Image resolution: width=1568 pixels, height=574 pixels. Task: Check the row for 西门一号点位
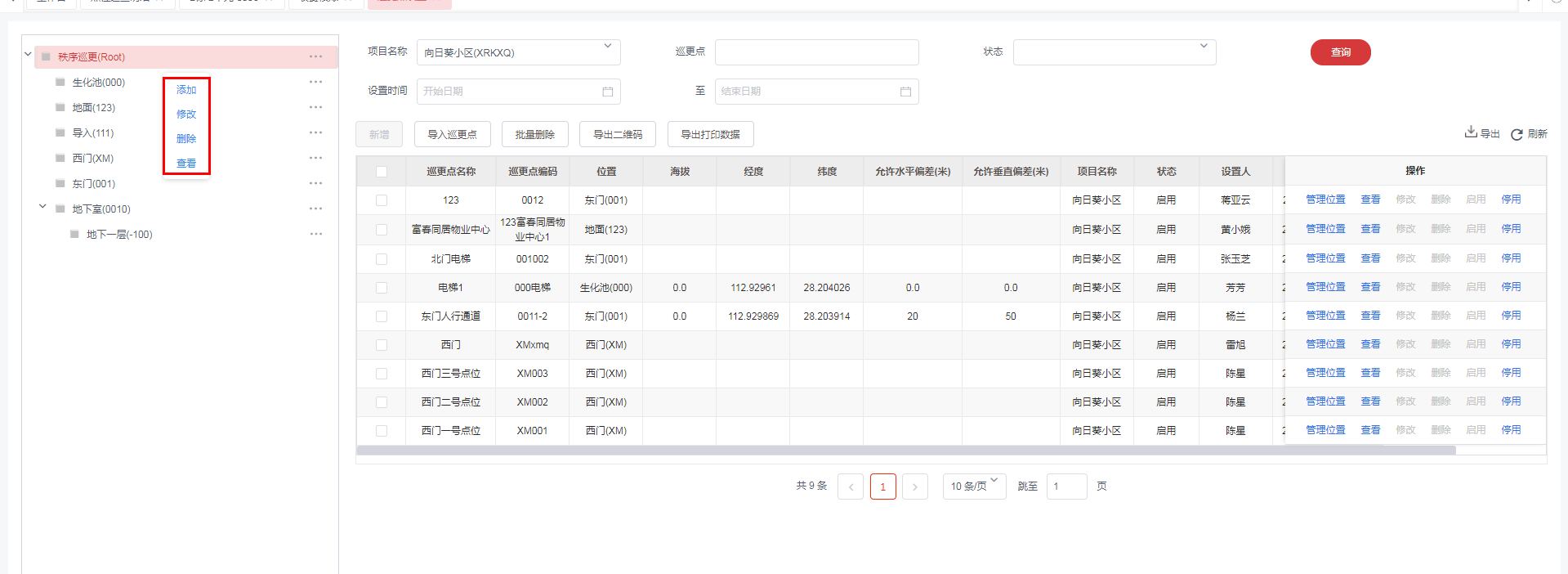coord(382,431)
